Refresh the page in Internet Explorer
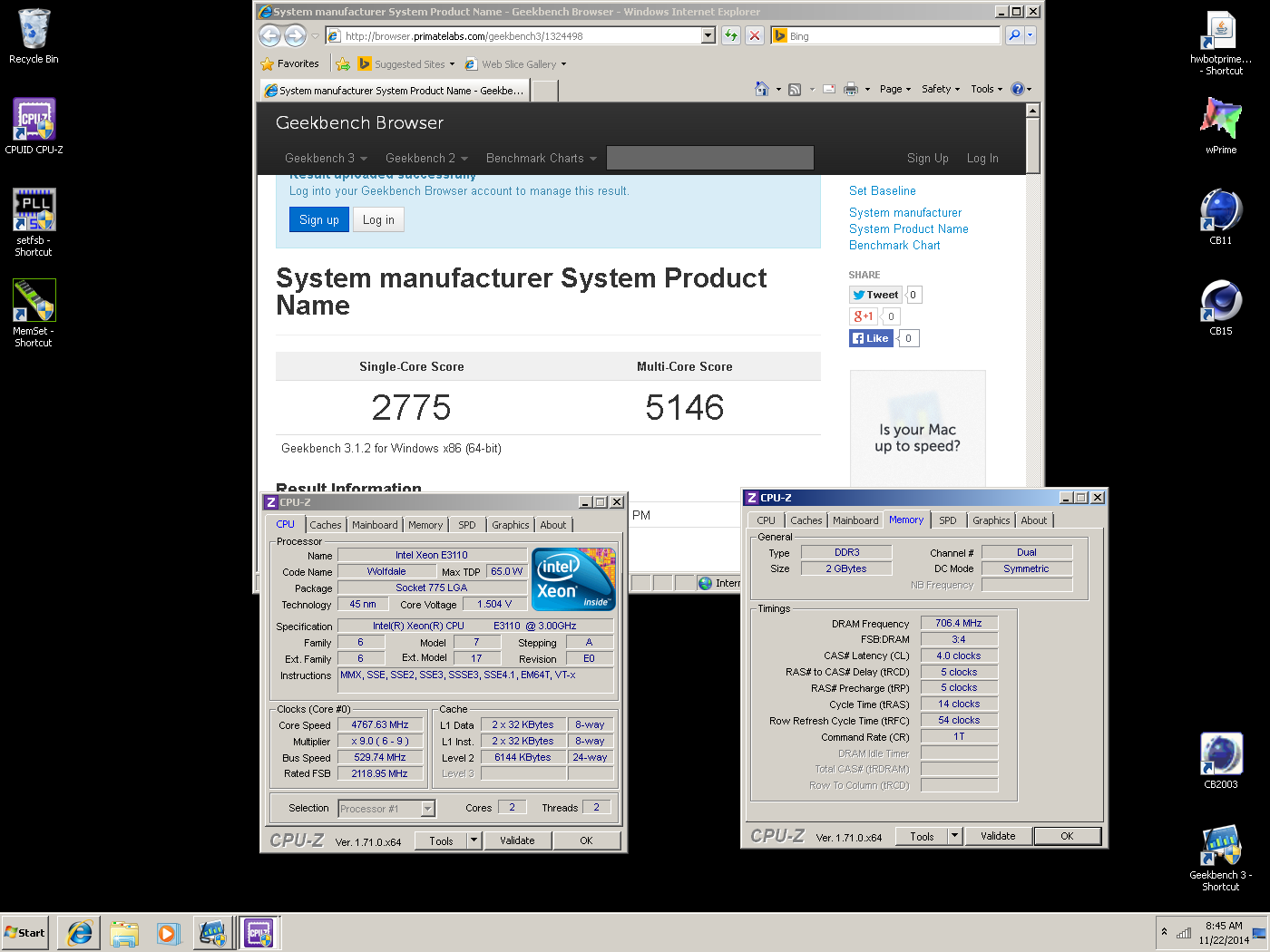 pos(731,35)
